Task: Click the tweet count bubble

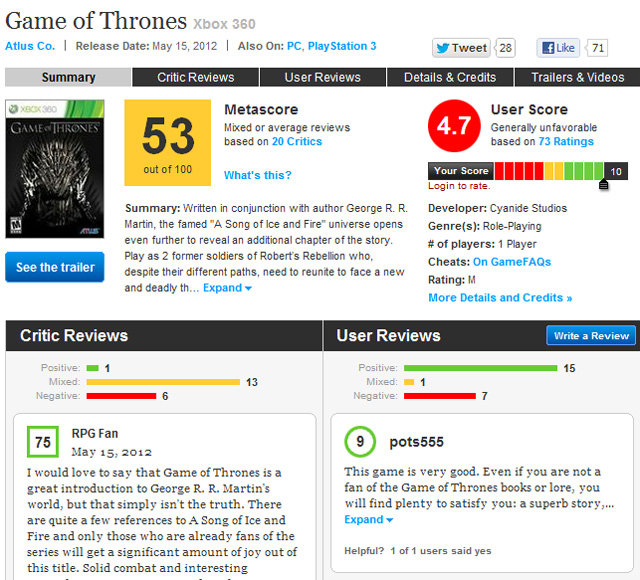Action: [x=506, y=48]
